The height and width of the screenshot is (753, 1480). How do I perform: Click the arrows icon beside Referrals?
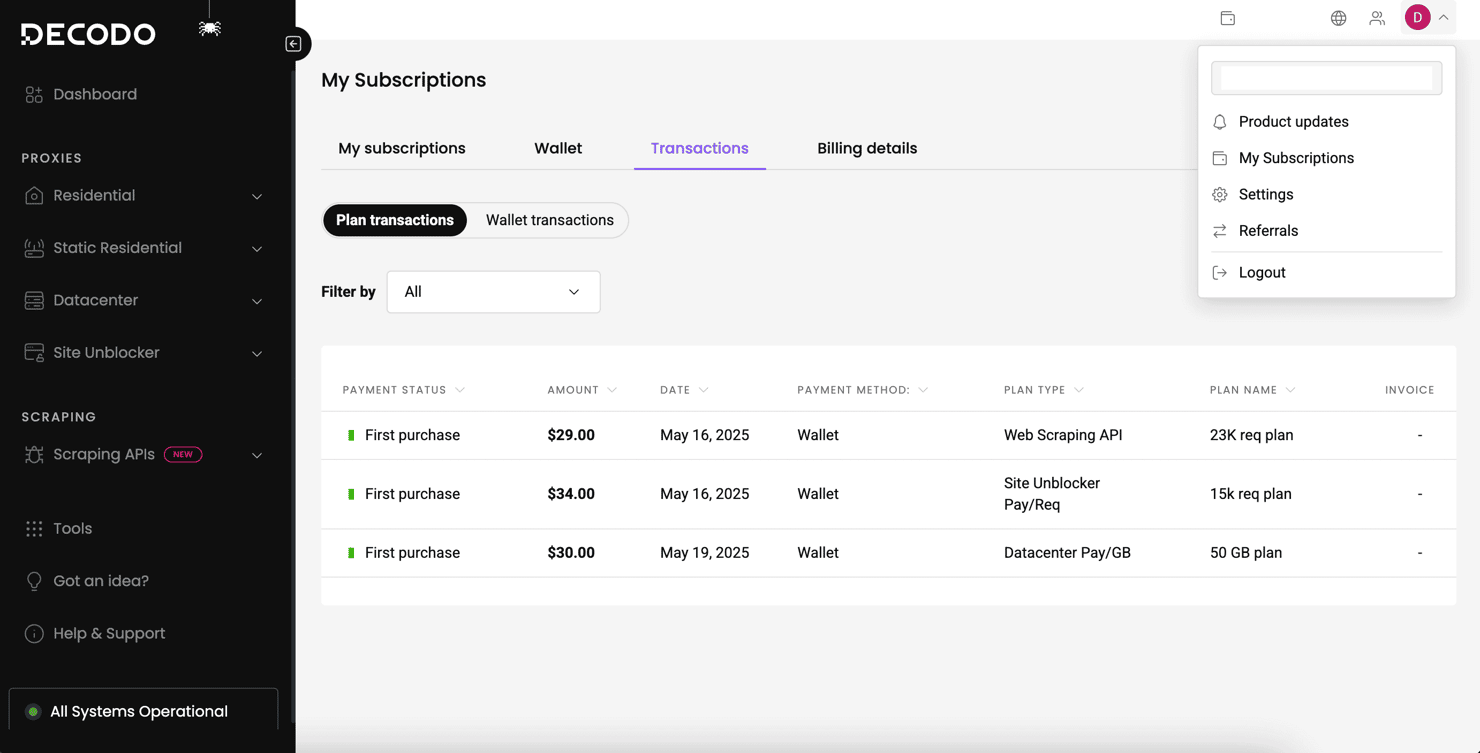(1219, 231)
